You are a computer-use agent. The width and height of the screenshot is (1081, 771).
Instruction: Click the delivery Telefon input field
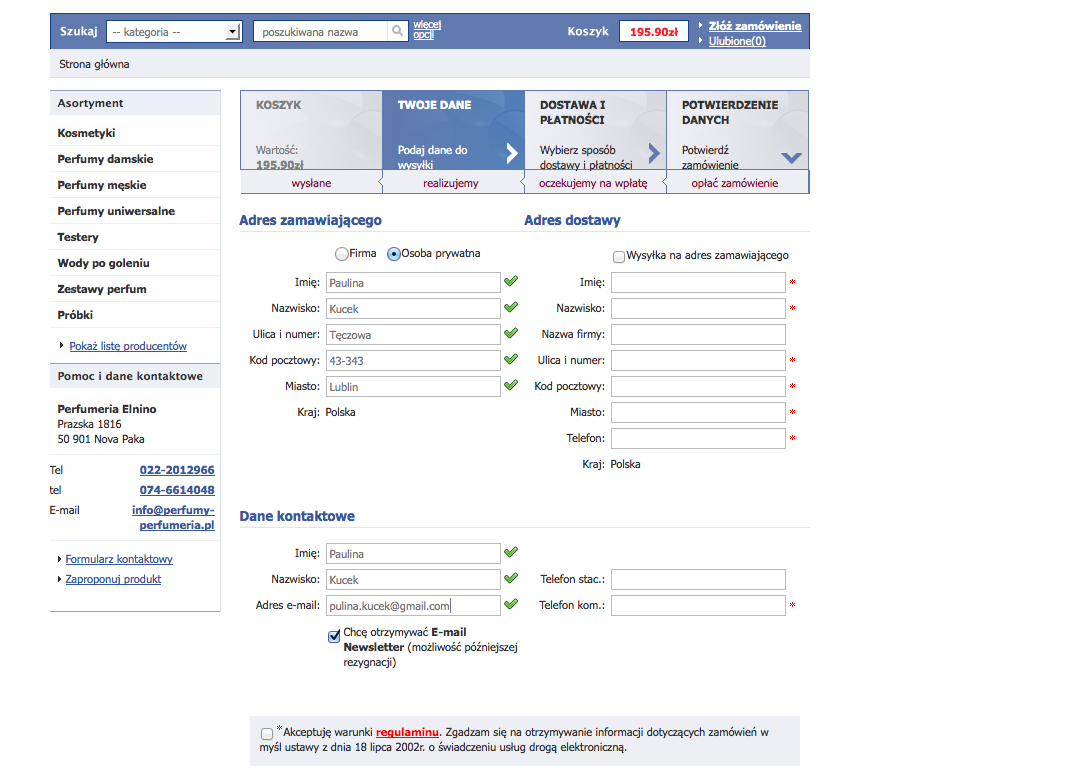click(x=698, y=438)
